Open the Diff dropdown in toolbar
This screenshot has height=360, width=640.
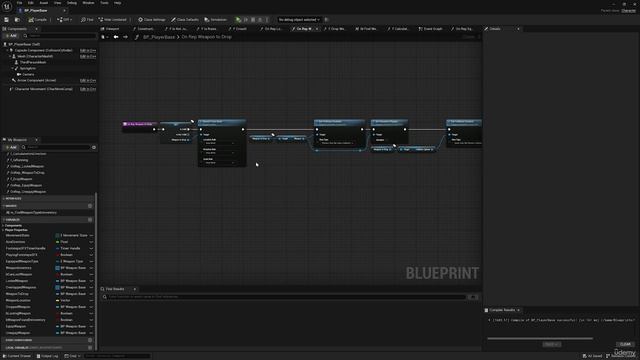tap(65, 20)
